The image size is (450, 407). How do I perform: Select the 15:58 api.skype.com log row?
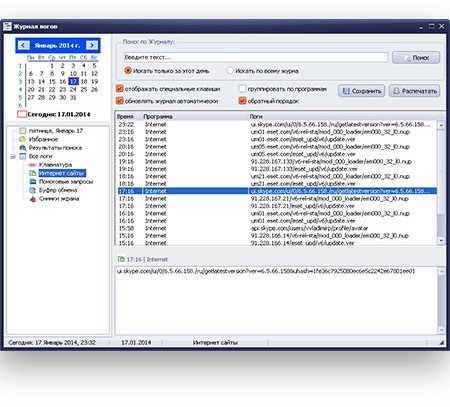(x=277, y=228)
